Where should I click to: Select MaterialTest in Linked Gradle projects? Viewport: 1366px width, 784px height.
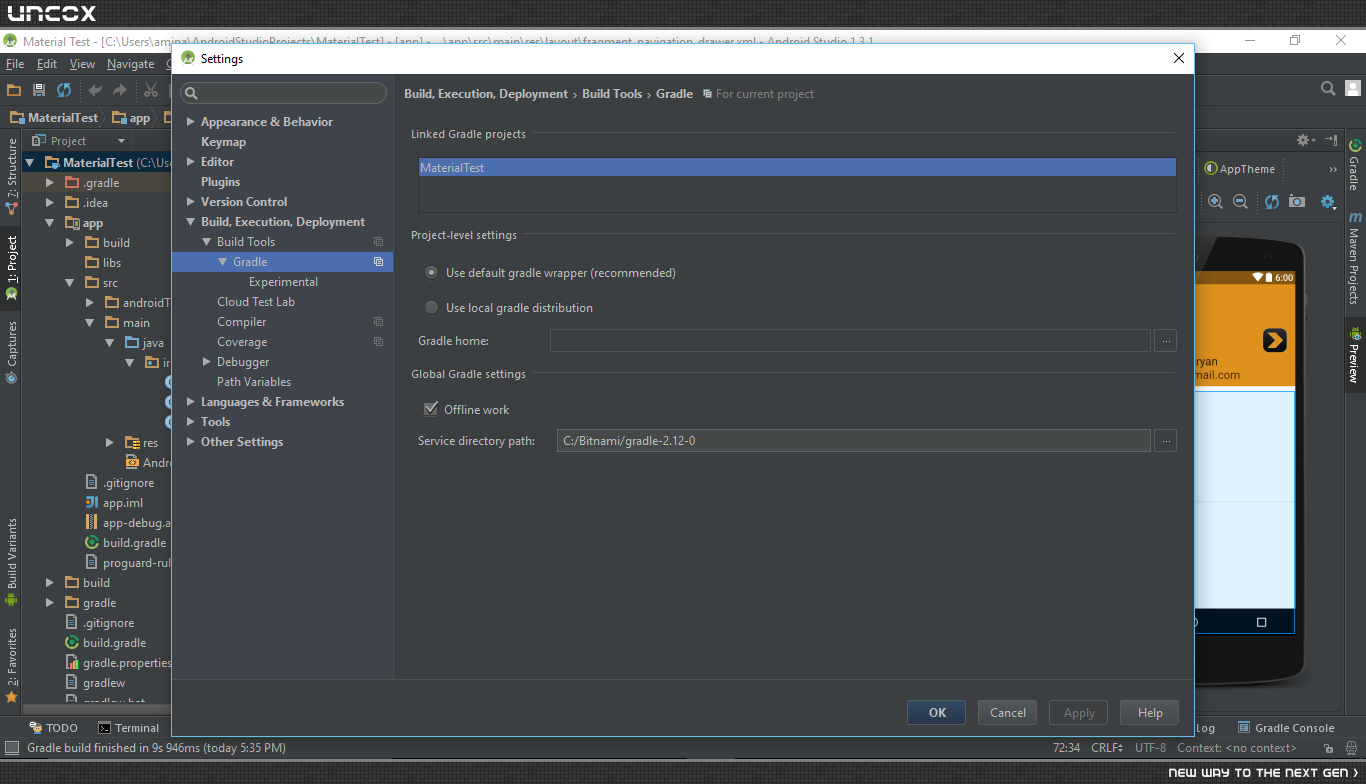tap(797, 168)
